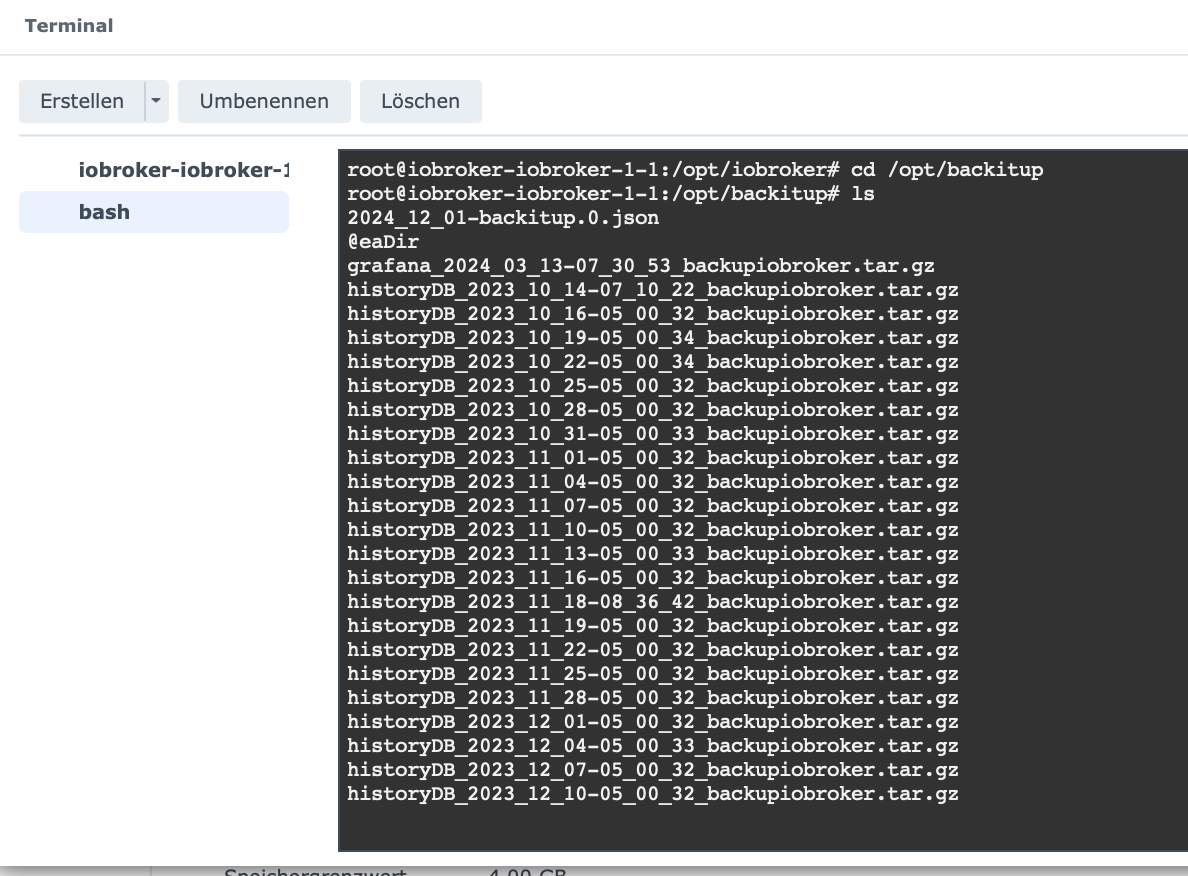The width and height of the screenshot is (1188, 876).
Task: Click the Erstellen button
Action: (82, 102)
